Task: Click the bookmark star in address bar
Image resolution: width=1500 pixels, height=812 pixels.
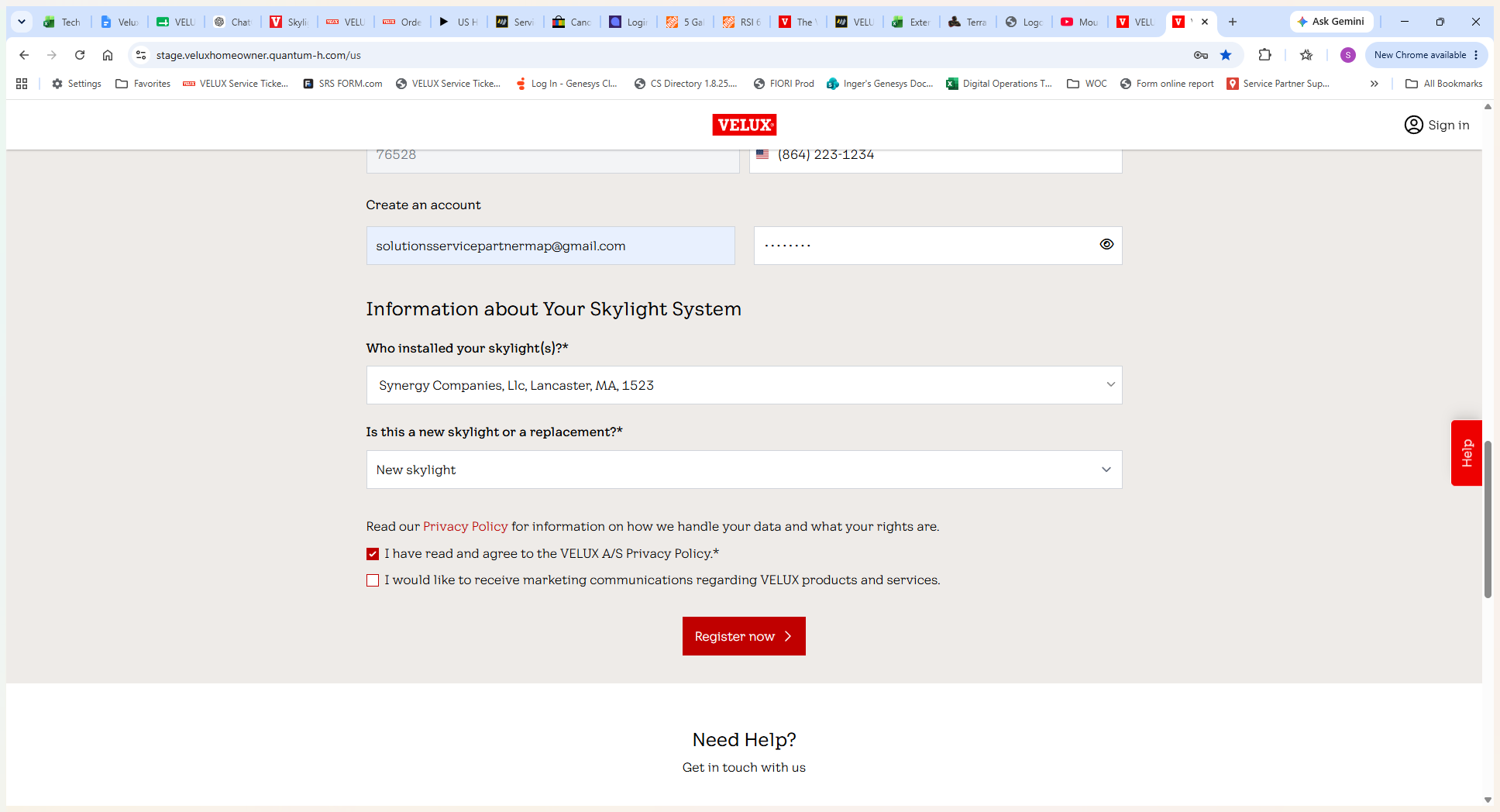Action: (1226, 55)
